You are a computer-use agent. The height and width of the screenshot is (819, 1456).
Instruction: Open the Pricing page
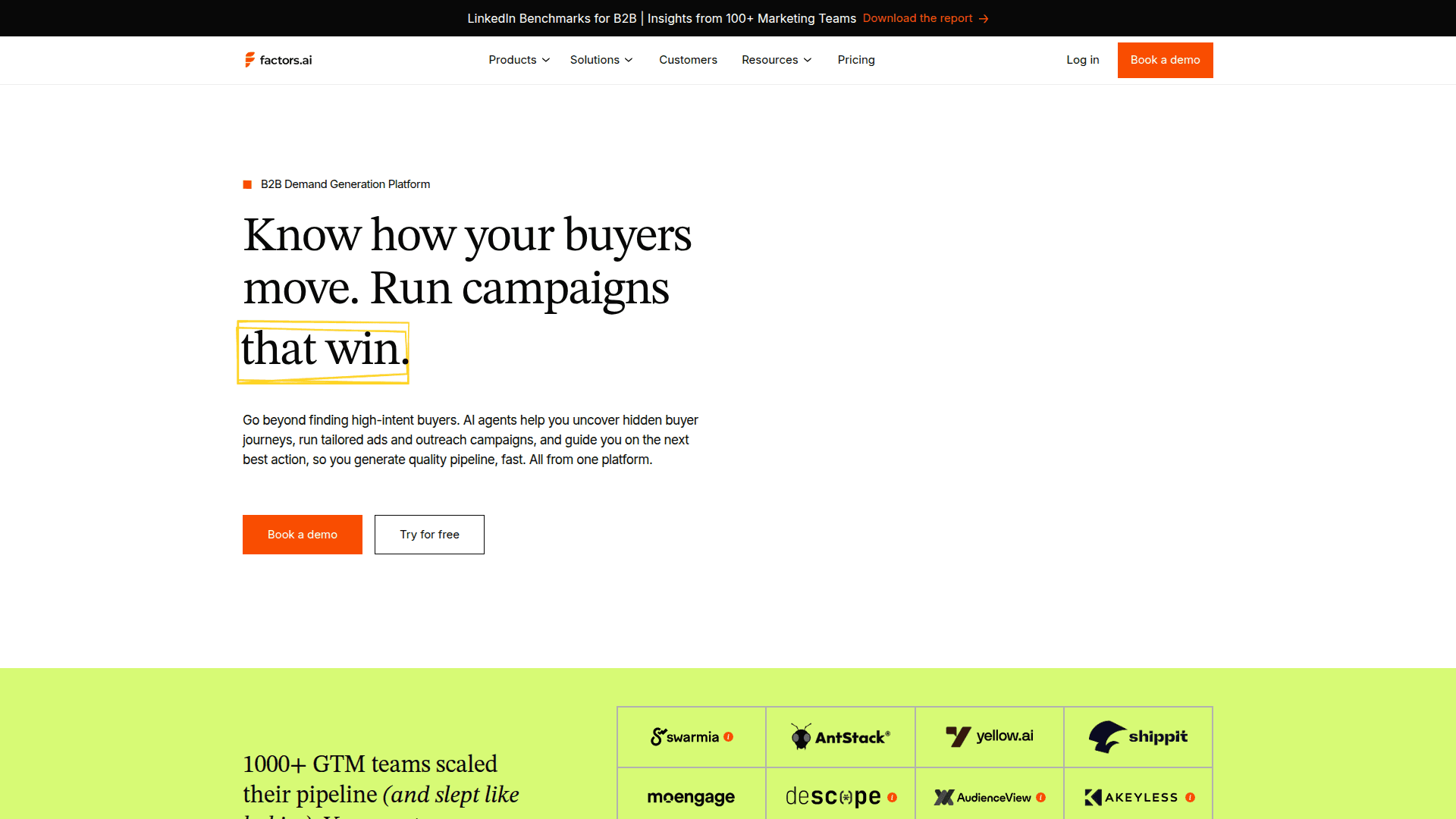(856, 60)
